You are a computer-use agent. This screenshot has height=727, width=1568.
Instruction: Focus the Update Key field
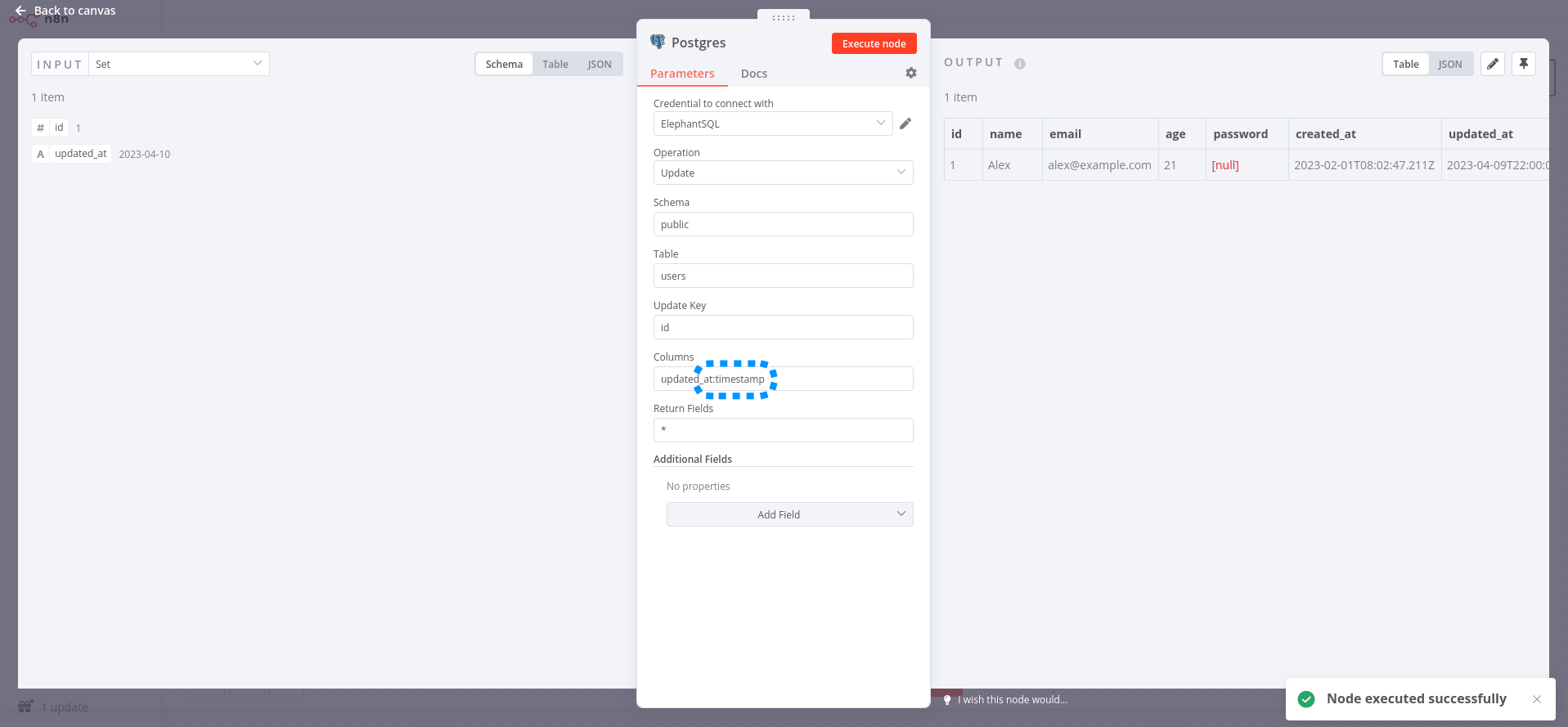784,327
